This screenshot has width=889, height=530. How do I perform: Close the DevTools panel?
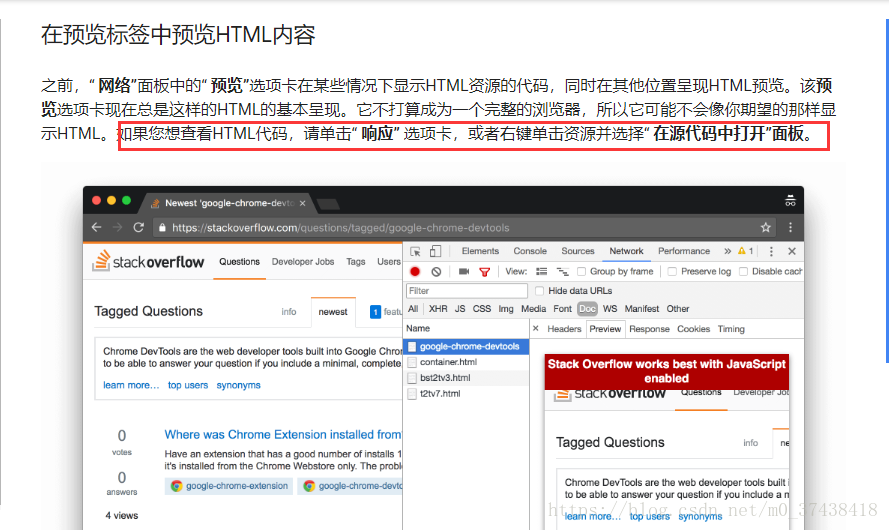pyautogui.click(x=792, y=251)
